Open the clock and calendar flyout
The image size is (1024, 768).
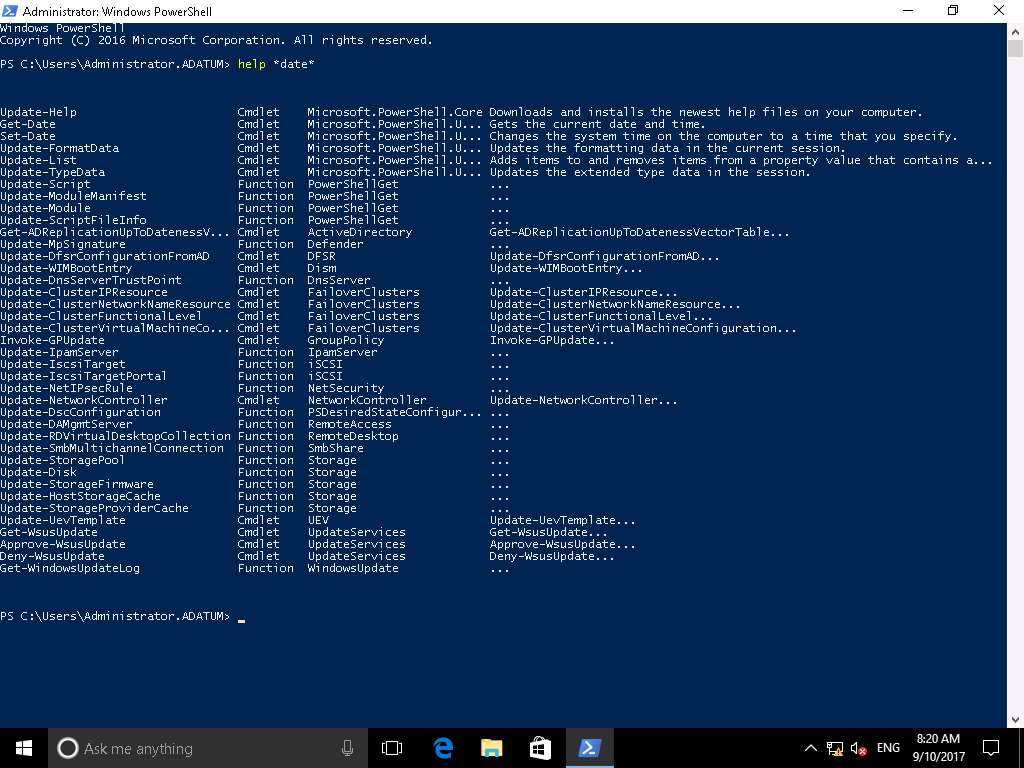pyautogui.click(x=938, y=748)
